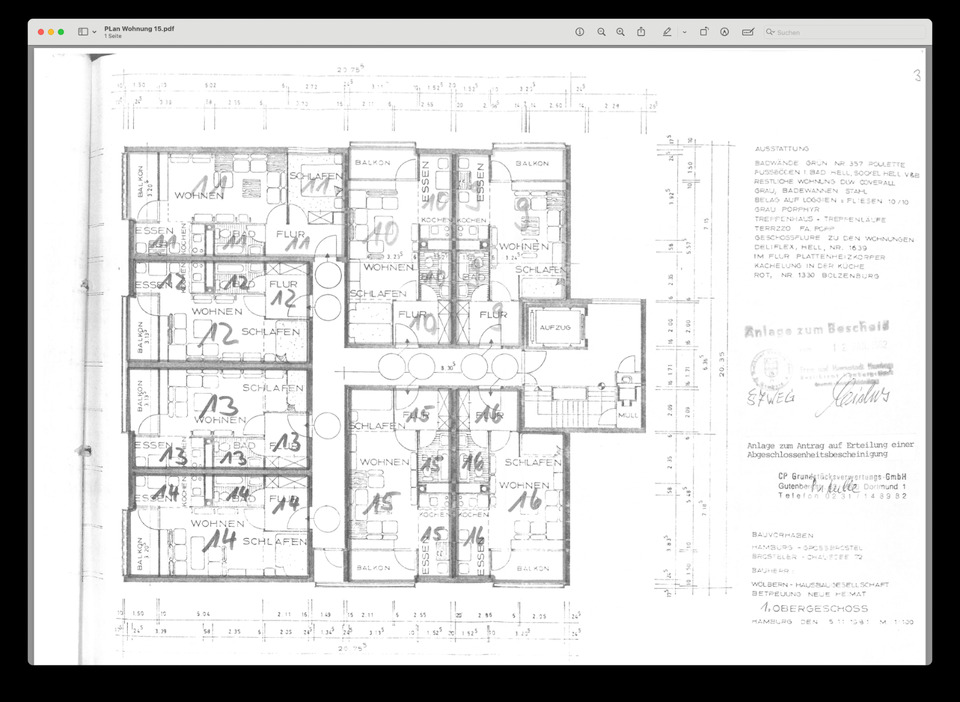Toggle the sidebar view button
Screen dimensions: 960x702
point(82,32)
